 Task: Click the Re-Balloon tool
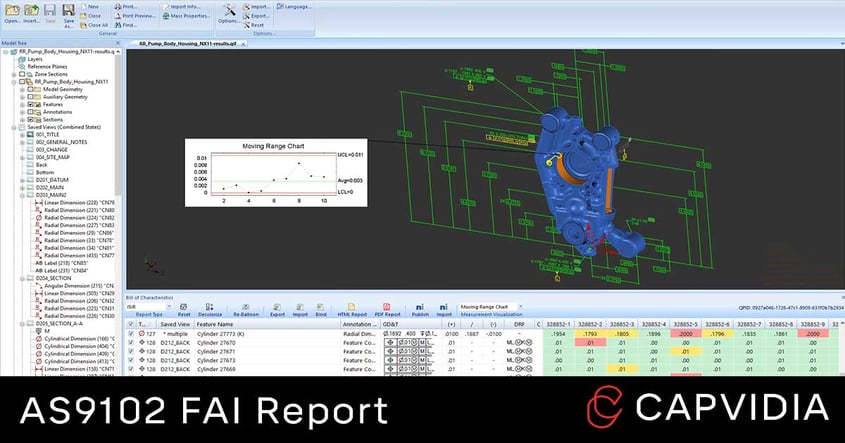[x=246, y=310]
